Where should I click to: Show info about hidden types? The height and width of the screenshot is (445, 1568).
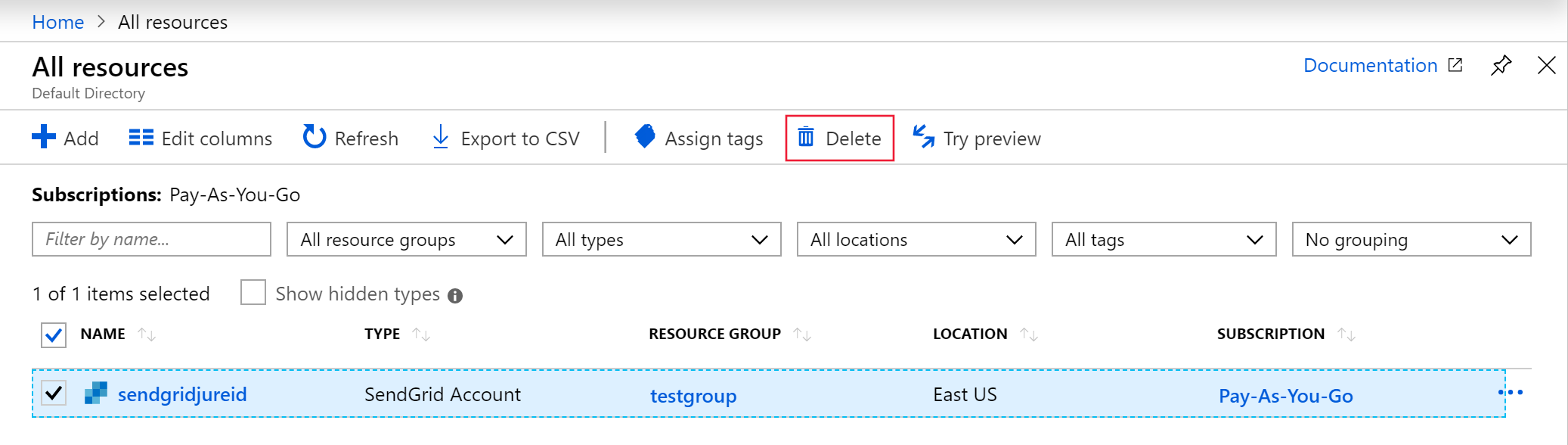click(455, 296)
